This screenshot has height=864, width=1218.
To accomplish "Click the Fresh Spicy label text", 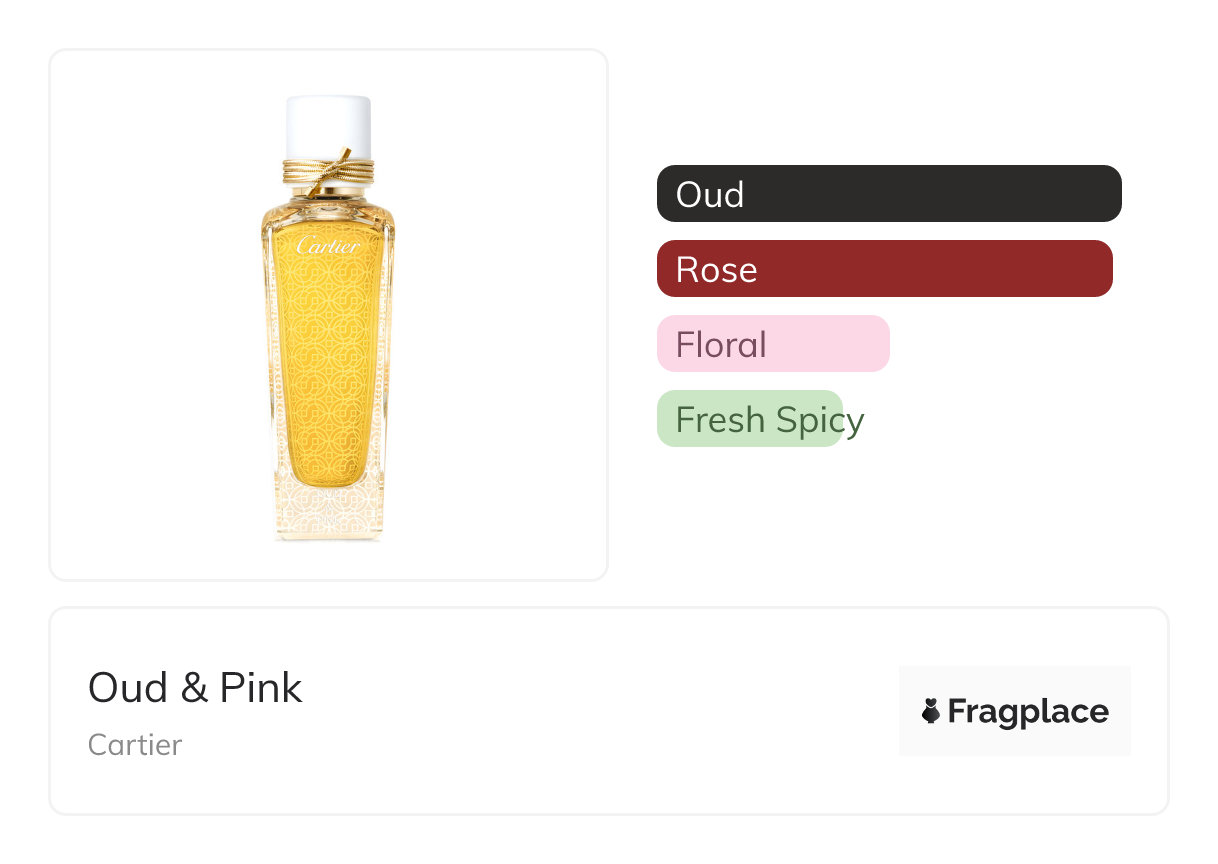I will [770, 420].
